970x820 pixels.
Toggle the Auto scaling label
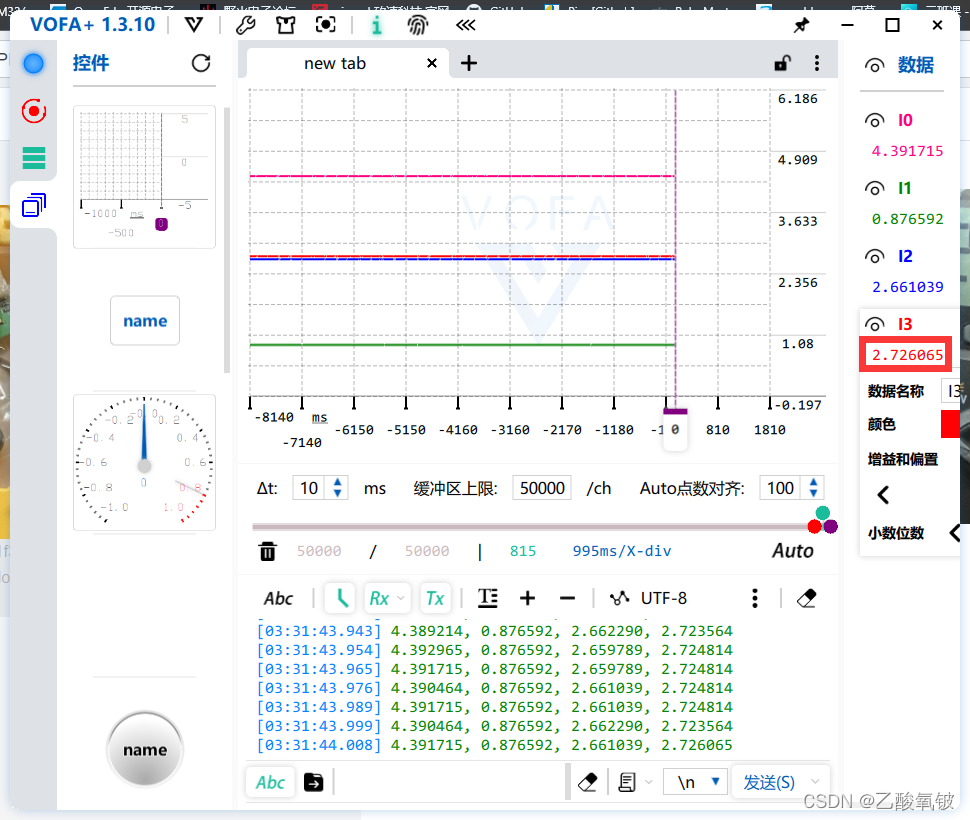pos(792,550)
